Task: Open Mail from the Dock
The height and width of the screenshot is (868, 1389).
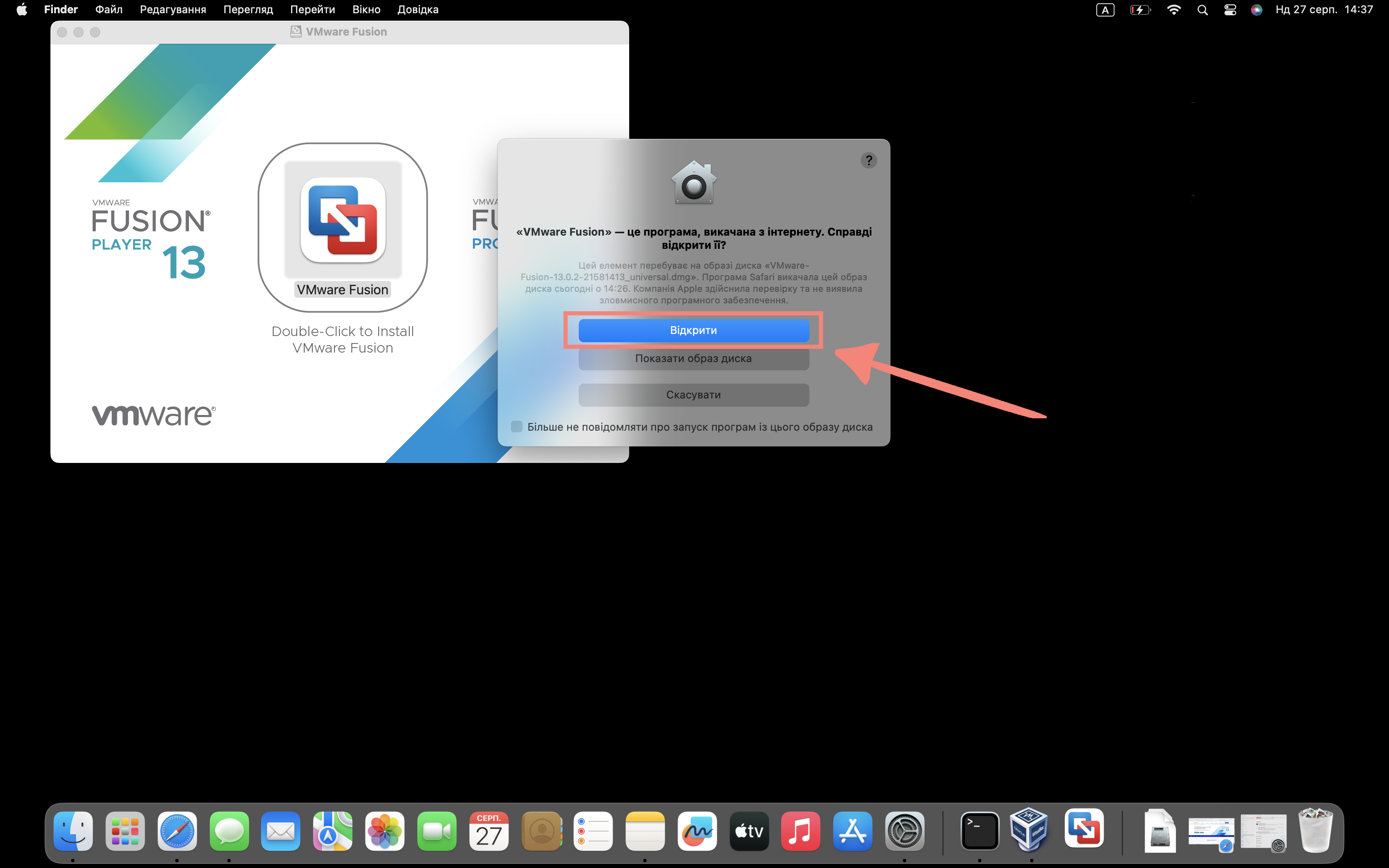Action: (281, 831)
